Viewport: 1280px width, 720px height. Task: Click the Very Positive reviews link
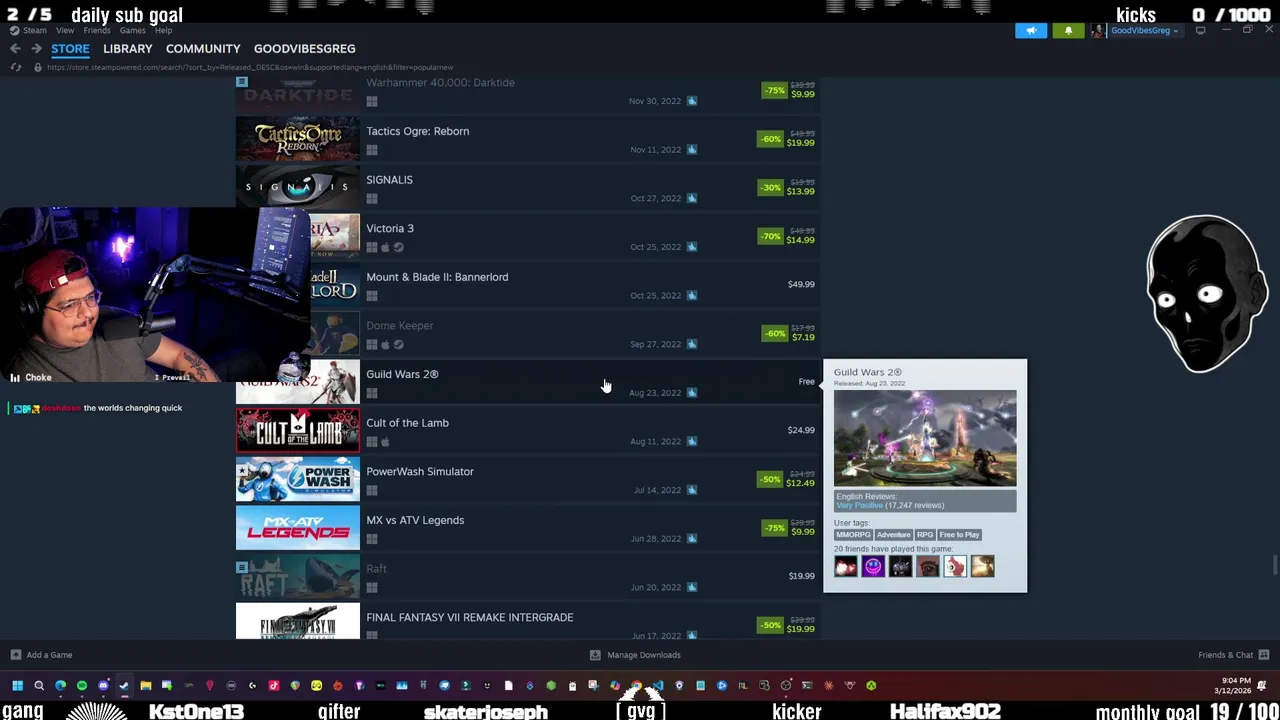[x=860, y=505]
